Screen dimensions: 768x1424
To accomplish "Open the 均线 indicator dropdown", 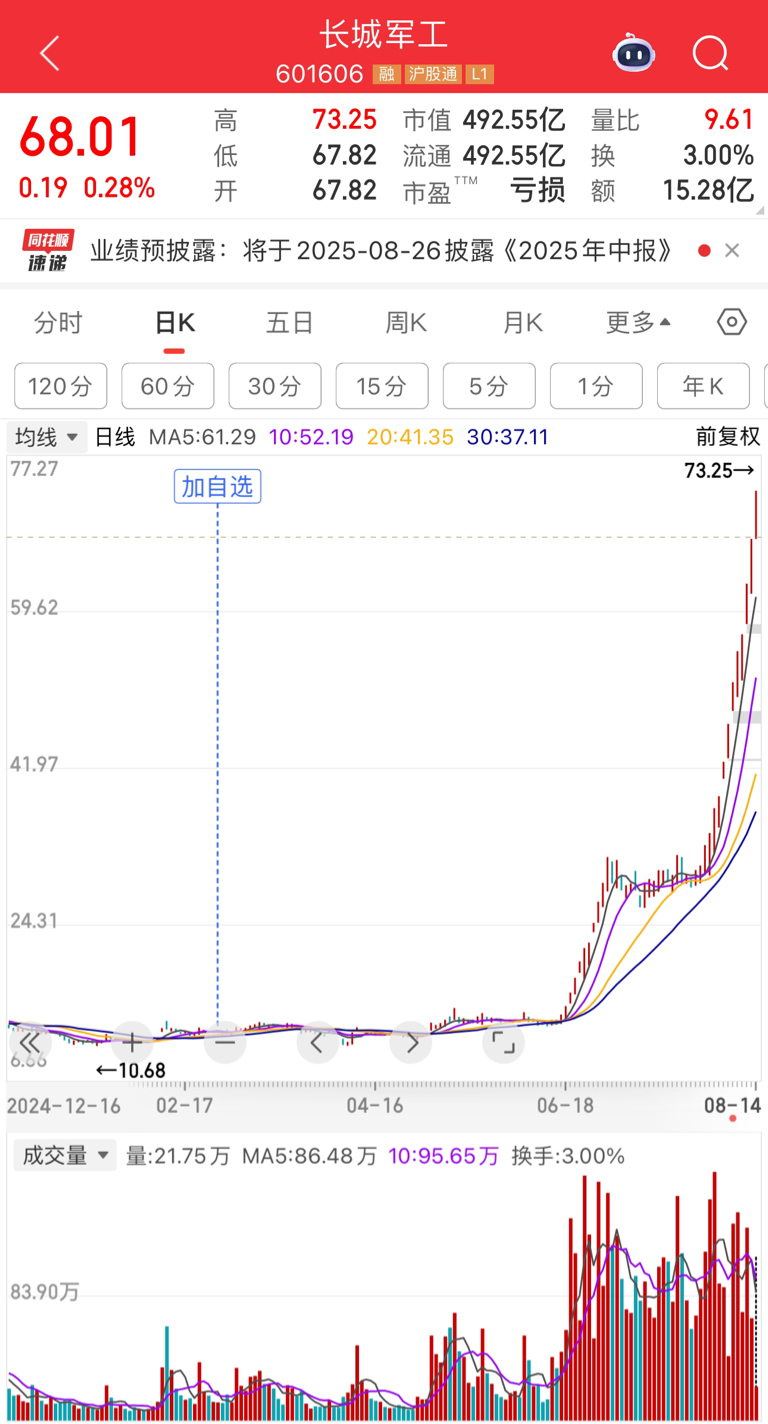I will (x=47, y=437).
